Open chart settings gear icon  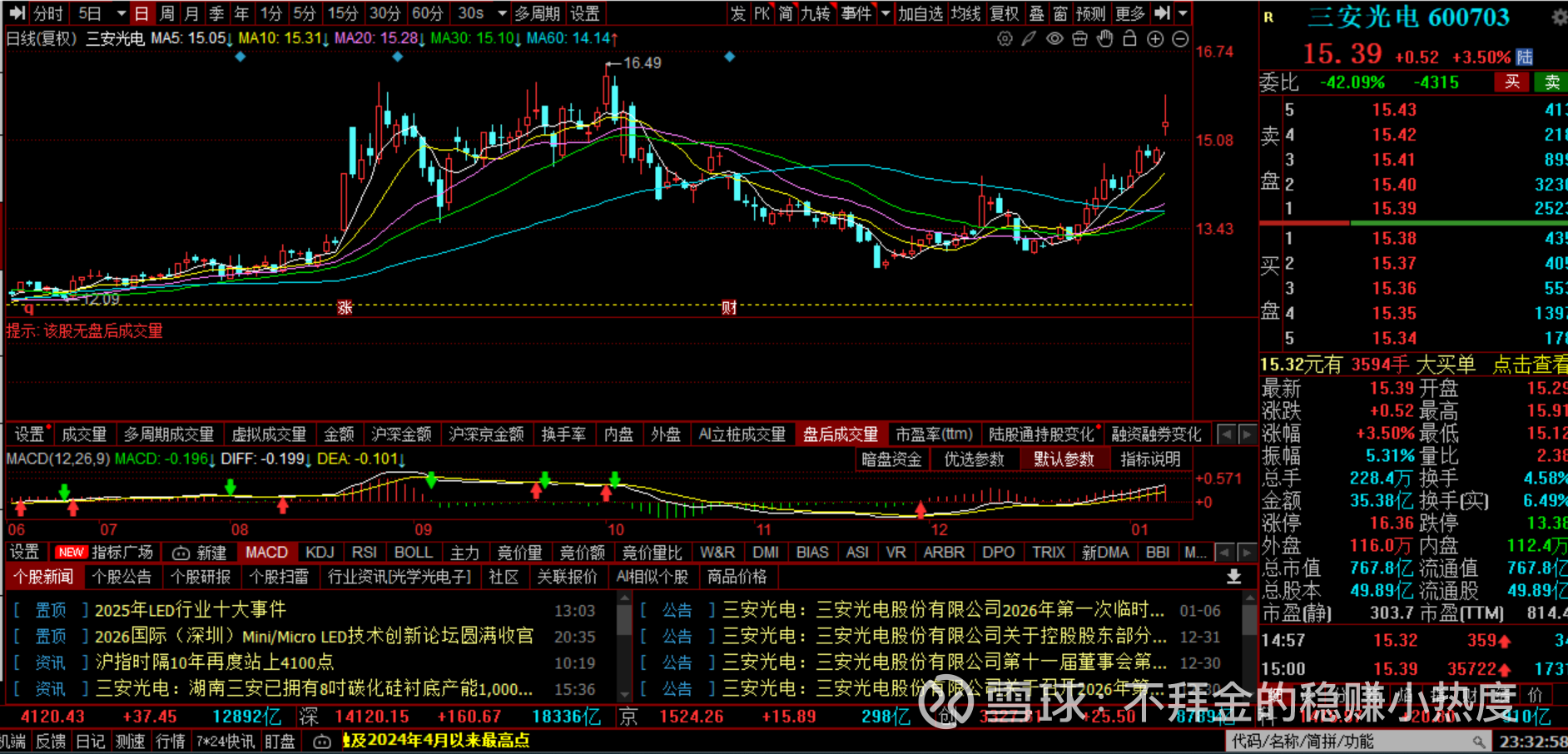(x=1005, y=38)
